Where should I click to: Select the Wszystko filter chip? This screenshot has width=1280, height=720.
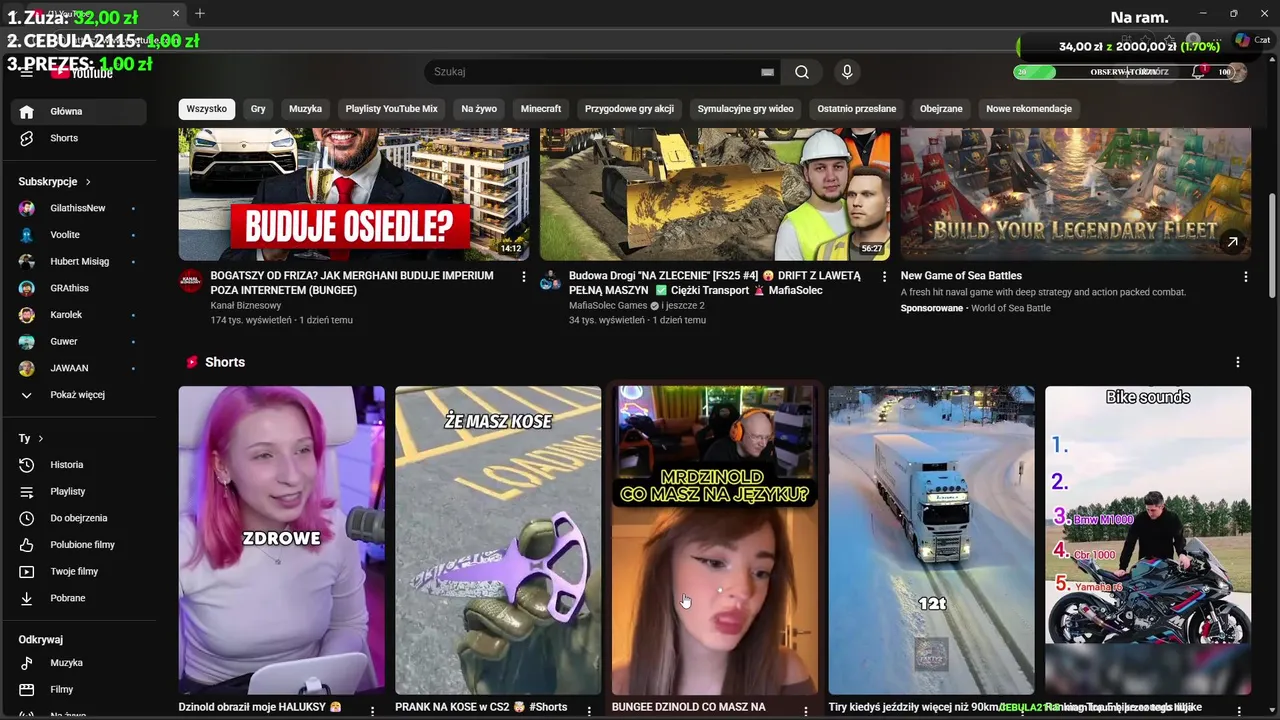point(207,108)
